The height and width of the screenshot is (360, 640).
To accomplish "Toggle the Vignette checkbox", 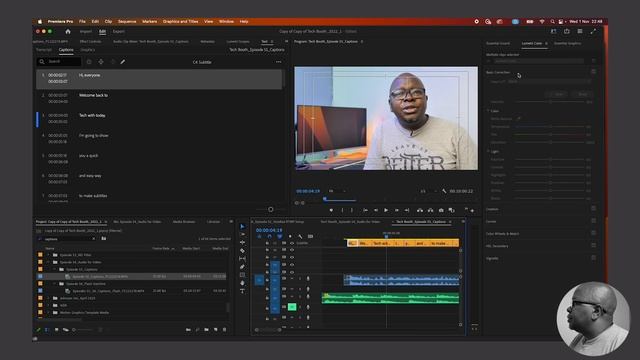I will click(593, 258).
